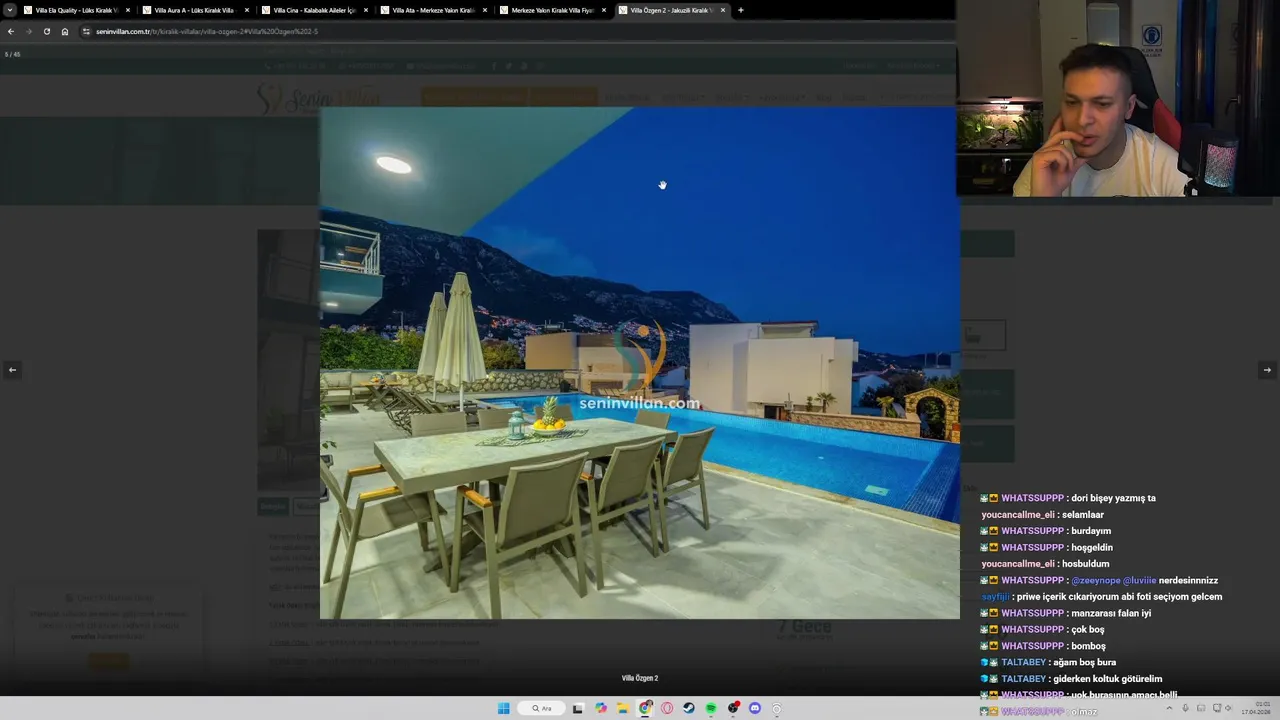
Task: Click chat message 'bomboş'
Action: [1088, 646]
